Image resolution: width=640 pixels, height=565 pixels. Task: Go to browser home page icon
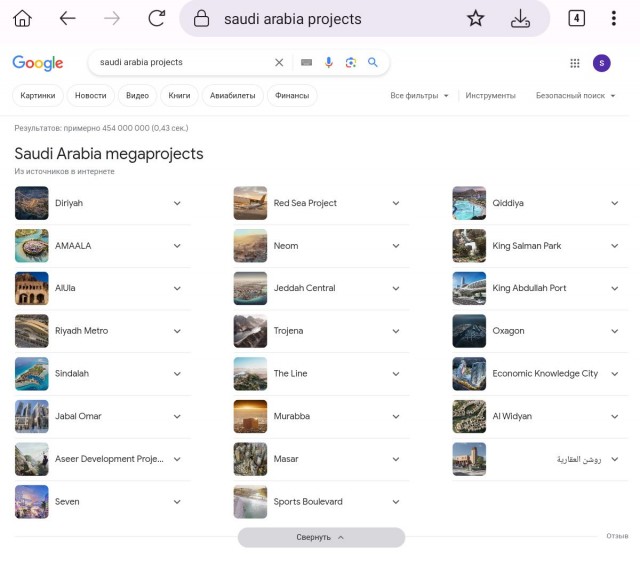click(22, 18)
